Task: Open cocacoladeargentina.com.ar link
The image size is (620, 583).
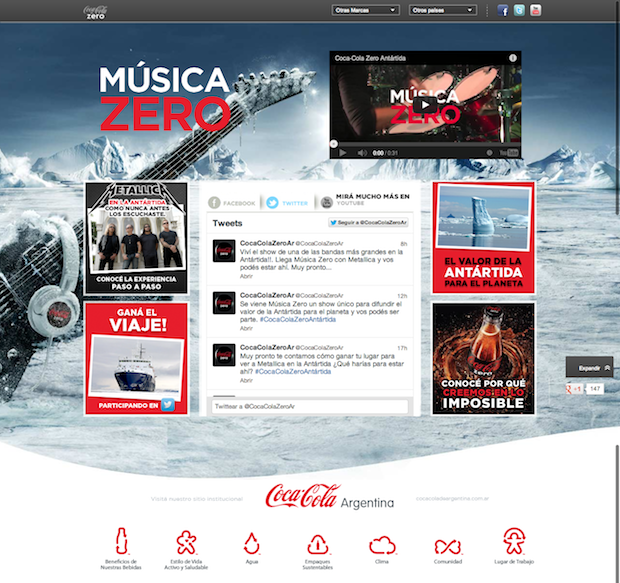Action: point(452,499)
